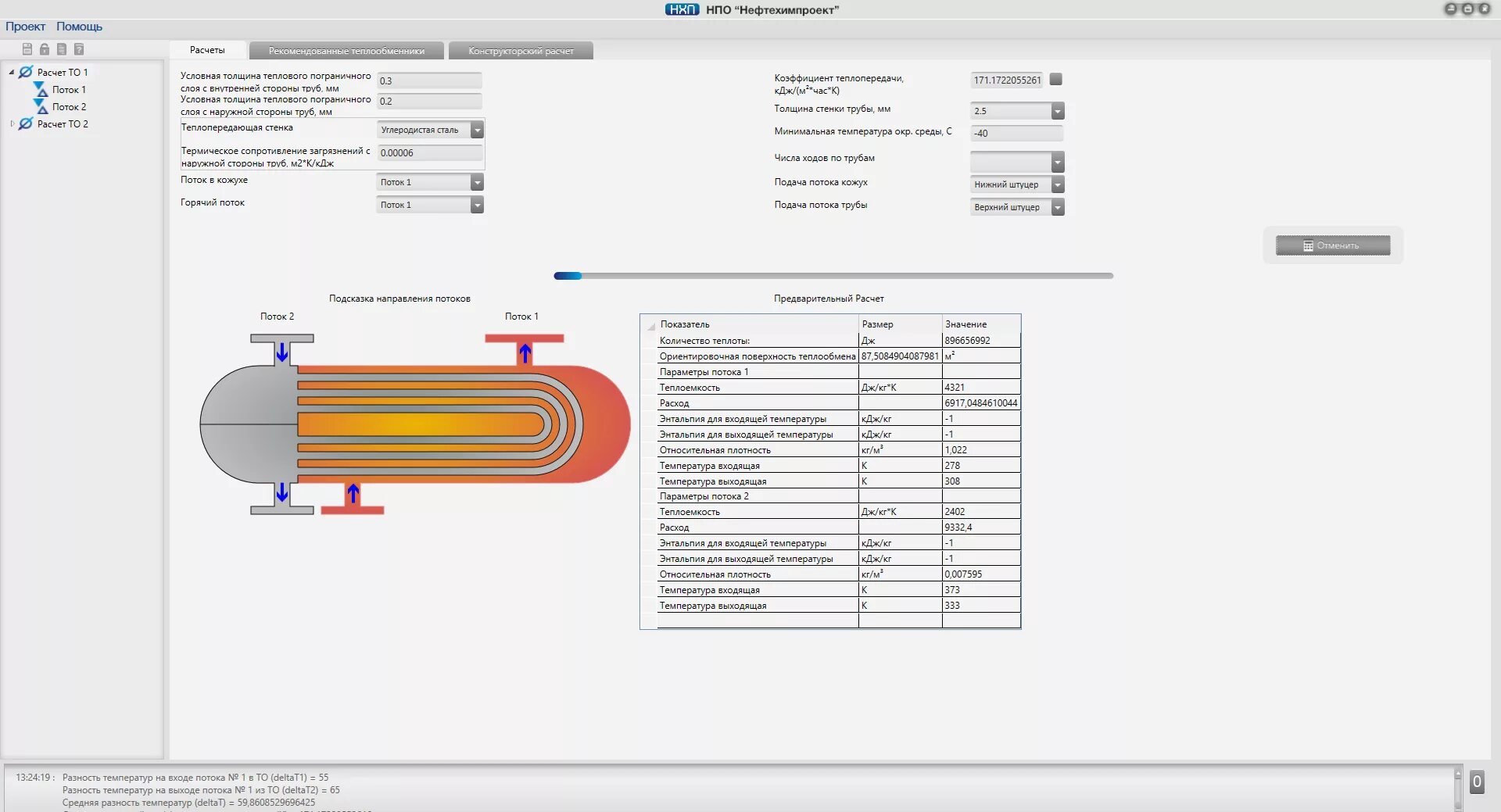Click the Поток 2 label above diagram
Viewport: 1501px width, 812px height.
click(277, 317)
